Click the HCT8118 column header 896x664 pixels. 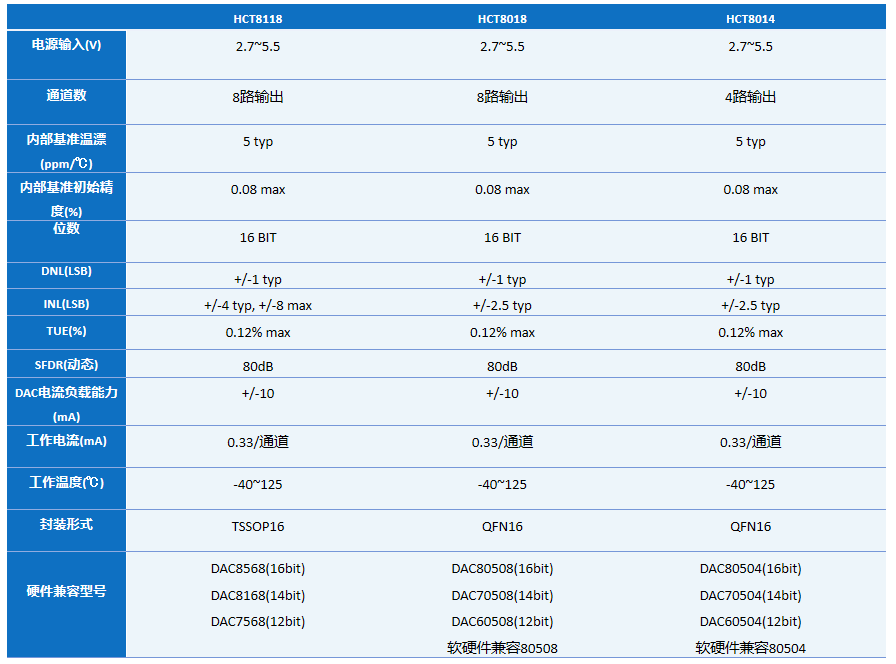tap(258, 18)
